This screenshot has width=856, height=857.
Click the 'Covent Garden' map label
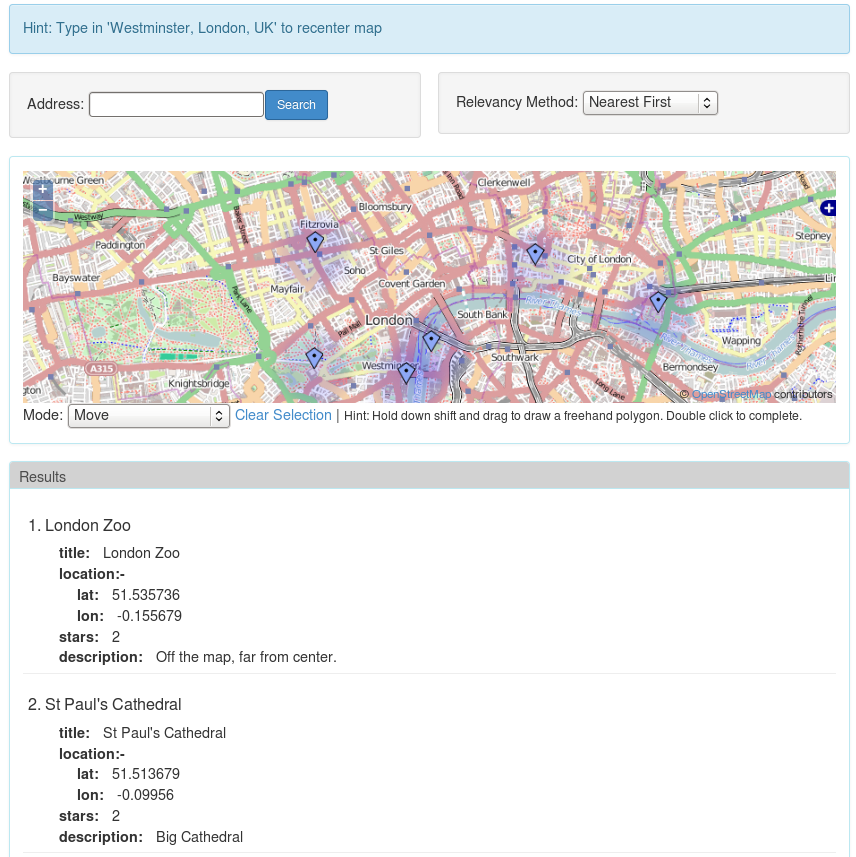(412, 284)
